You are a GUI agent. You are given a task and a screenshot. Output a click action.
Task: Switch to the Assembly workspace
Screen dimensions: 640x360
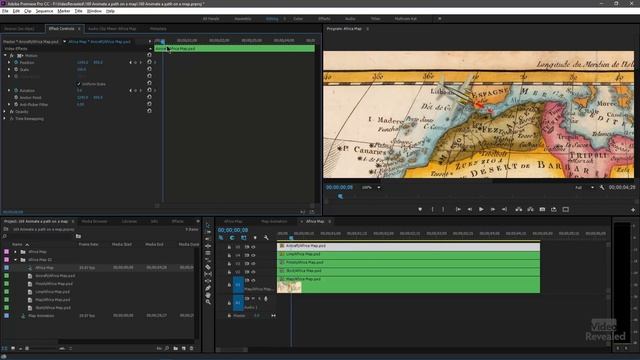coord(242,19)
